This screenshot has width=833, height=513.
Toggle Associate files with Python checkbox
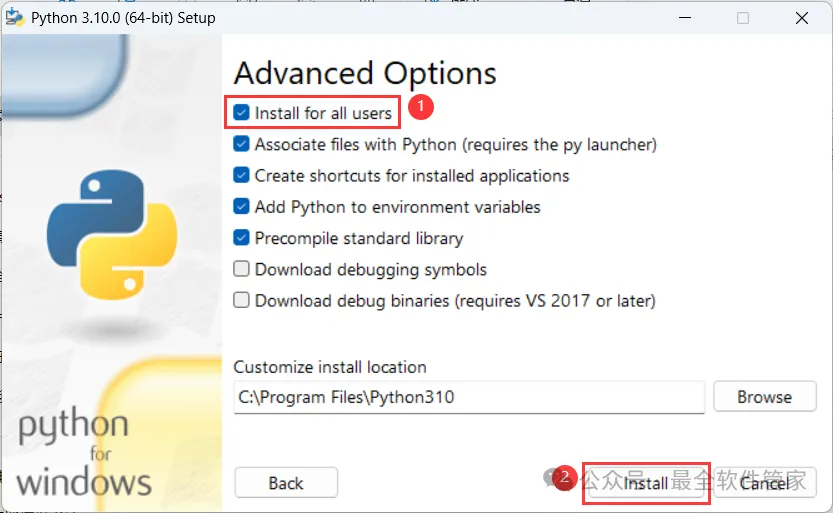(241, 144)
